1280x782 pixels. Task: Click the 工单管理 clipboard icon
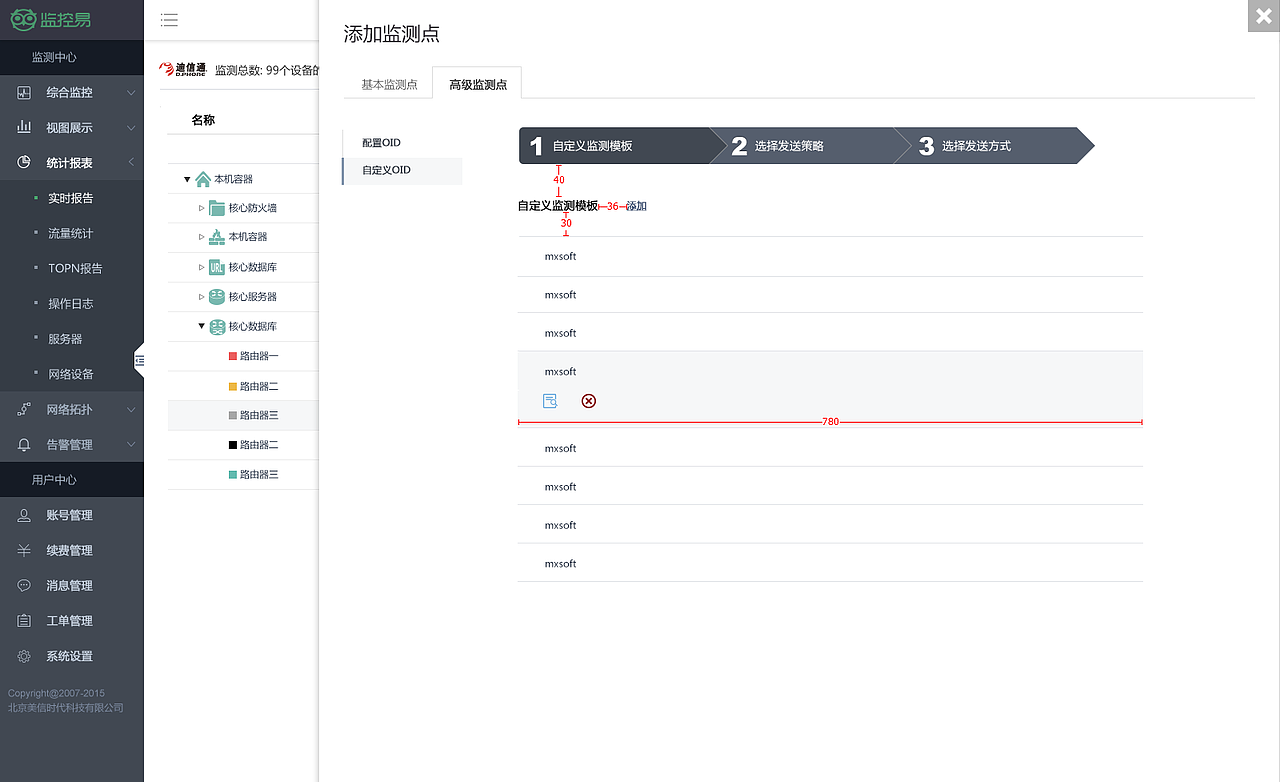pos(24,621)
